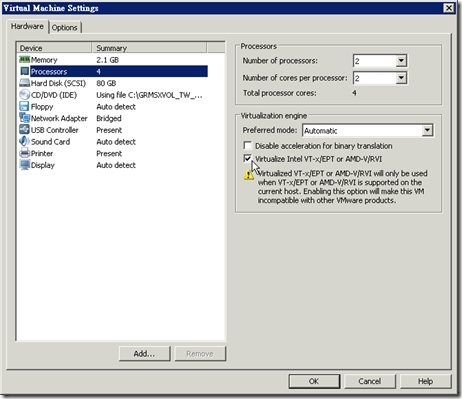Close the Virtual Machine Settings dialog
This screenshot has height=399, width=462.
449,8
